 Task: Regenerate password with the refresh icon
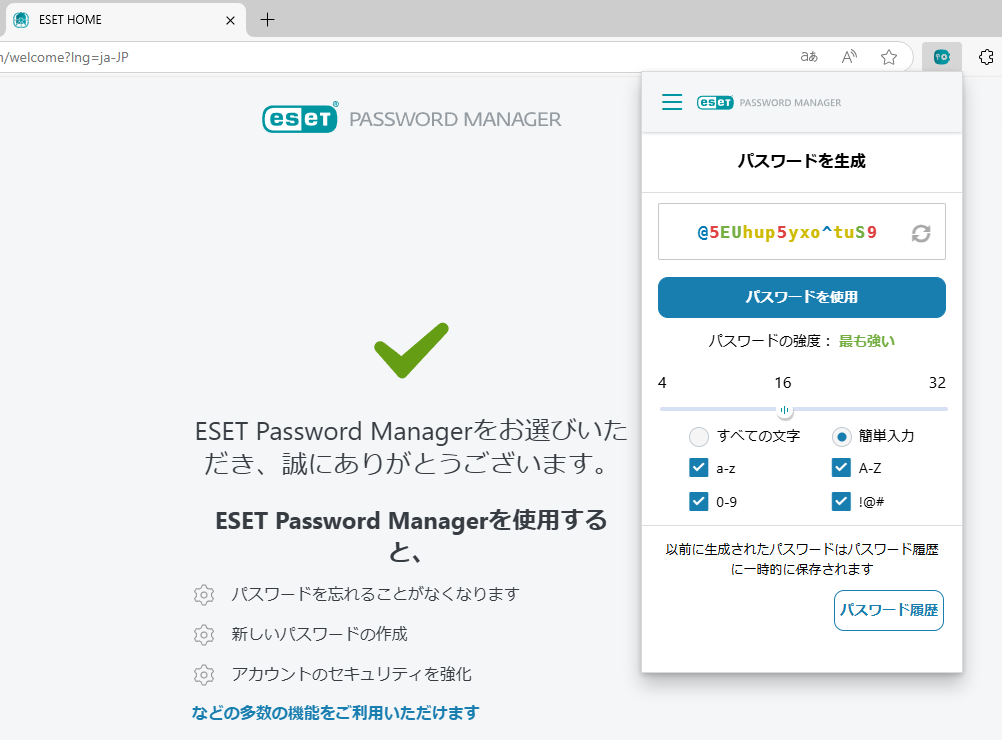921,233
